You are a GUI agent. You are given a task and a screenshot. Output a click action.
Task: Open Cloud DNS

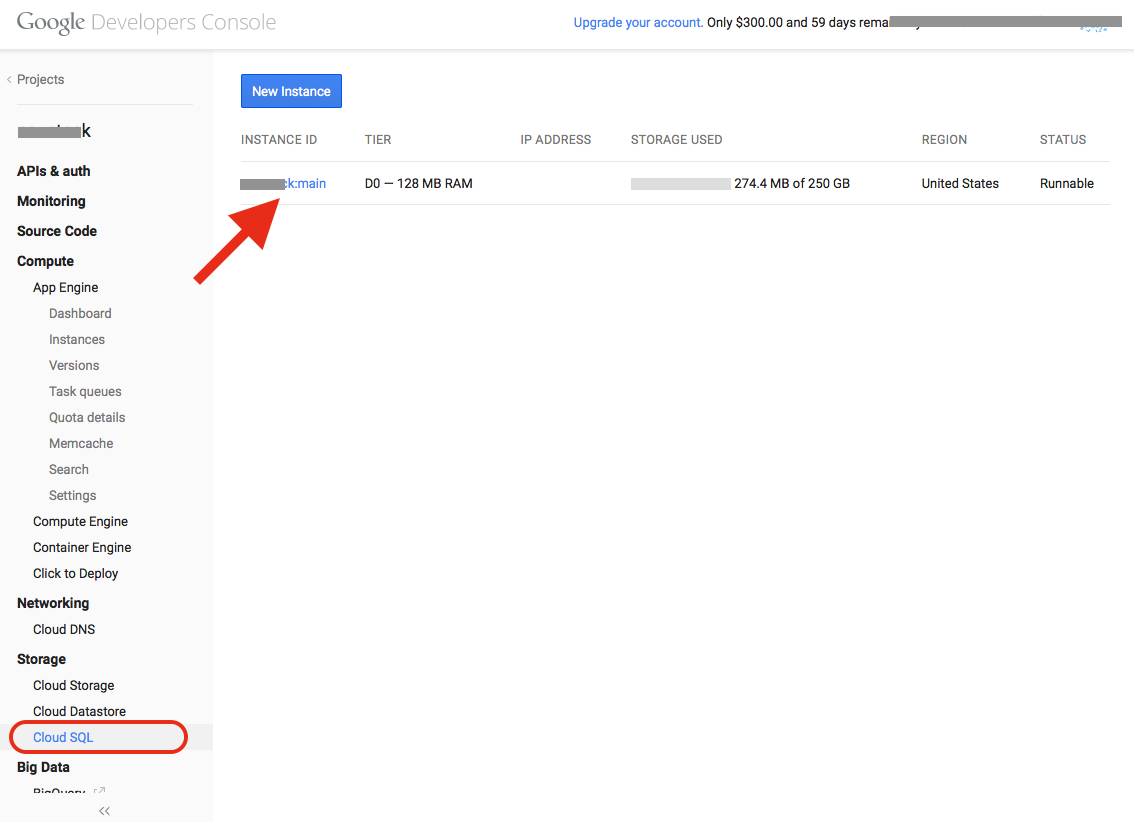coord(64,630)
